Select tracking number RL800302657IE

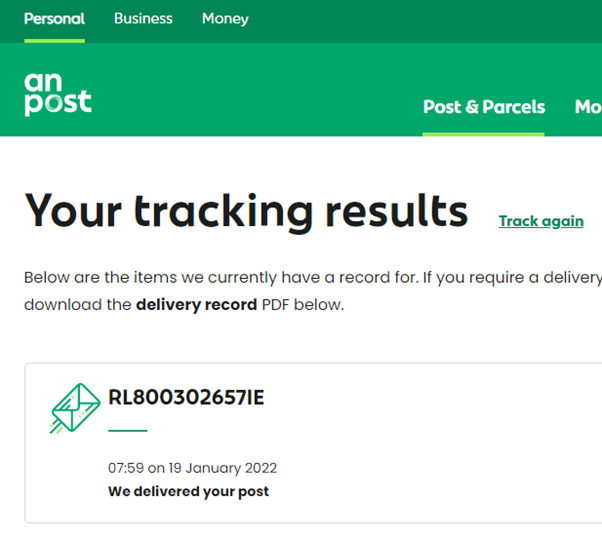click(x=186, y=398)
